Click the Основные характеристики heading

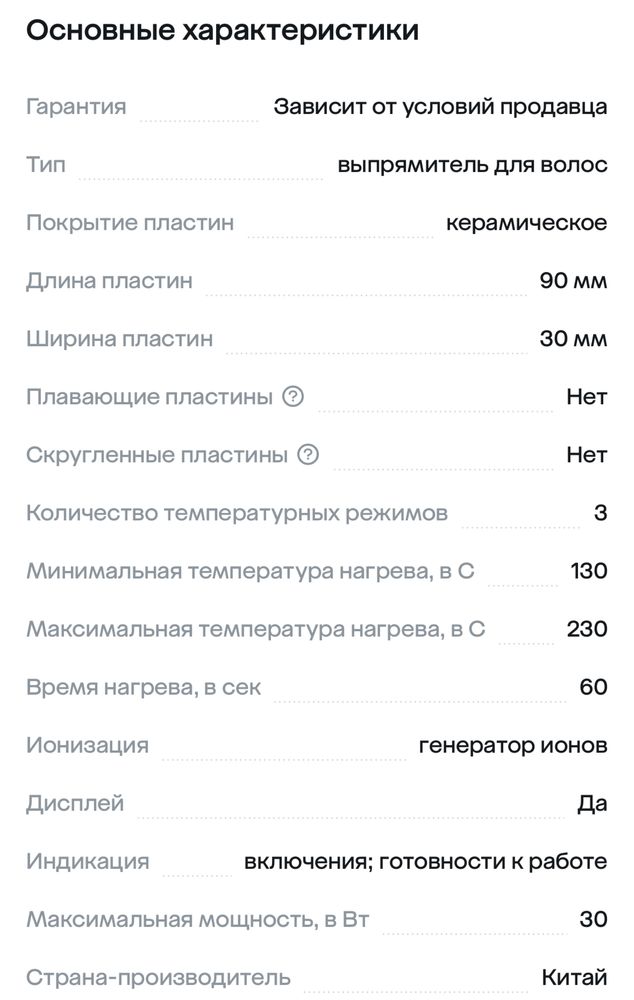point(223,30)
